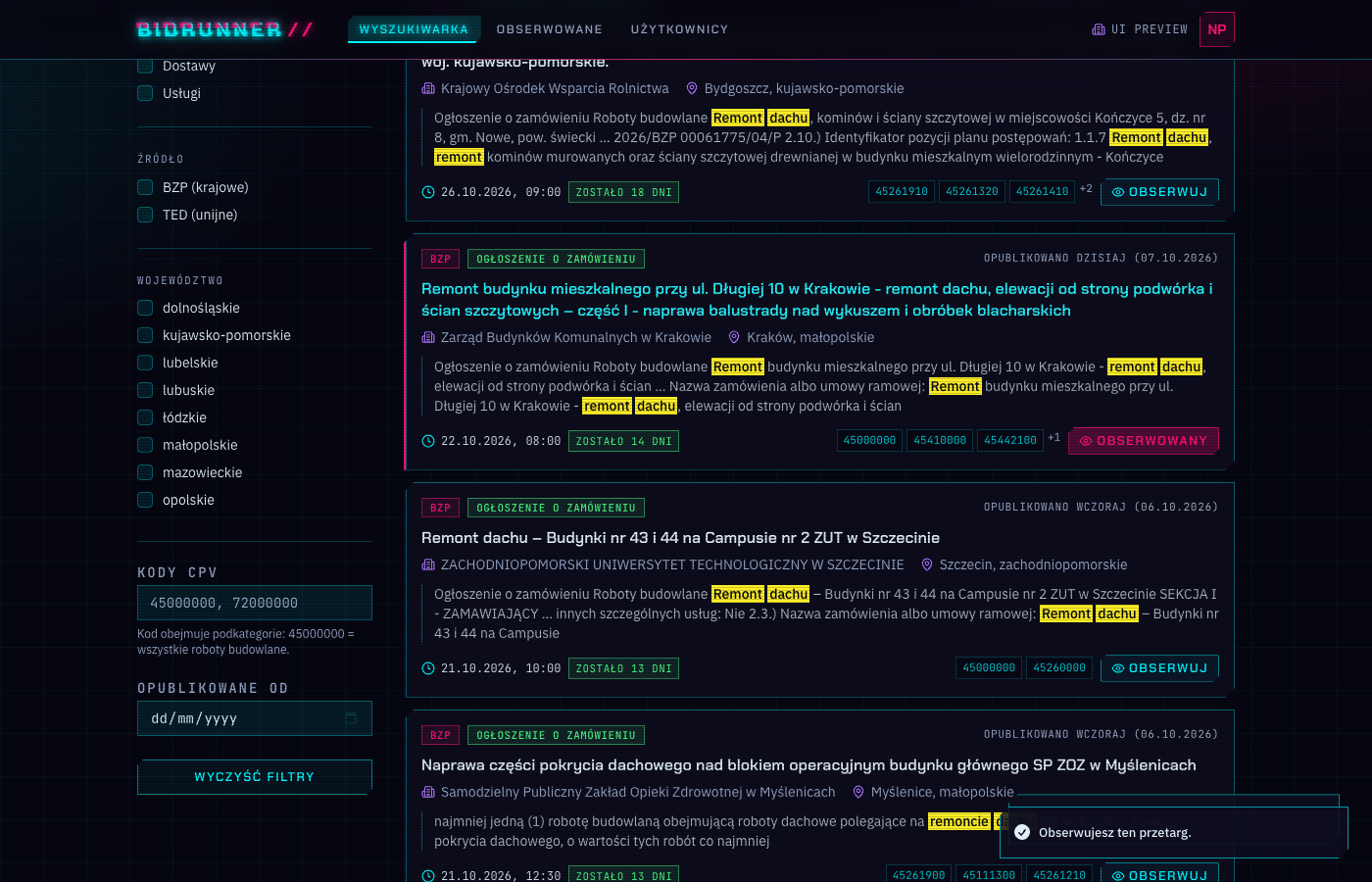This screenshot has width=1372, height=882.
Task: Enable the BZP (krajowe) source filter
Action: point(145,187)
